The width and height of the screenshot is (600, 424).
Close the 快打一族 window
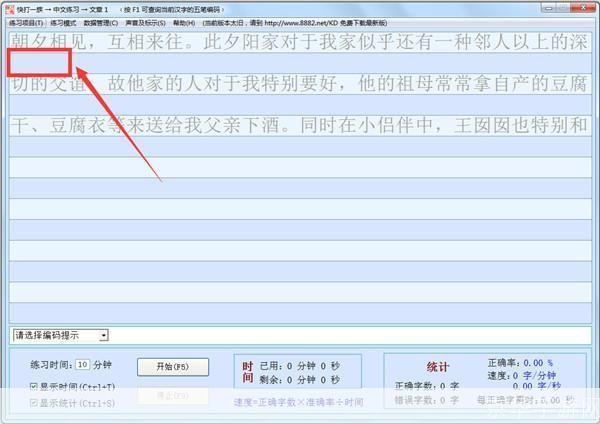tap(583, 7)
